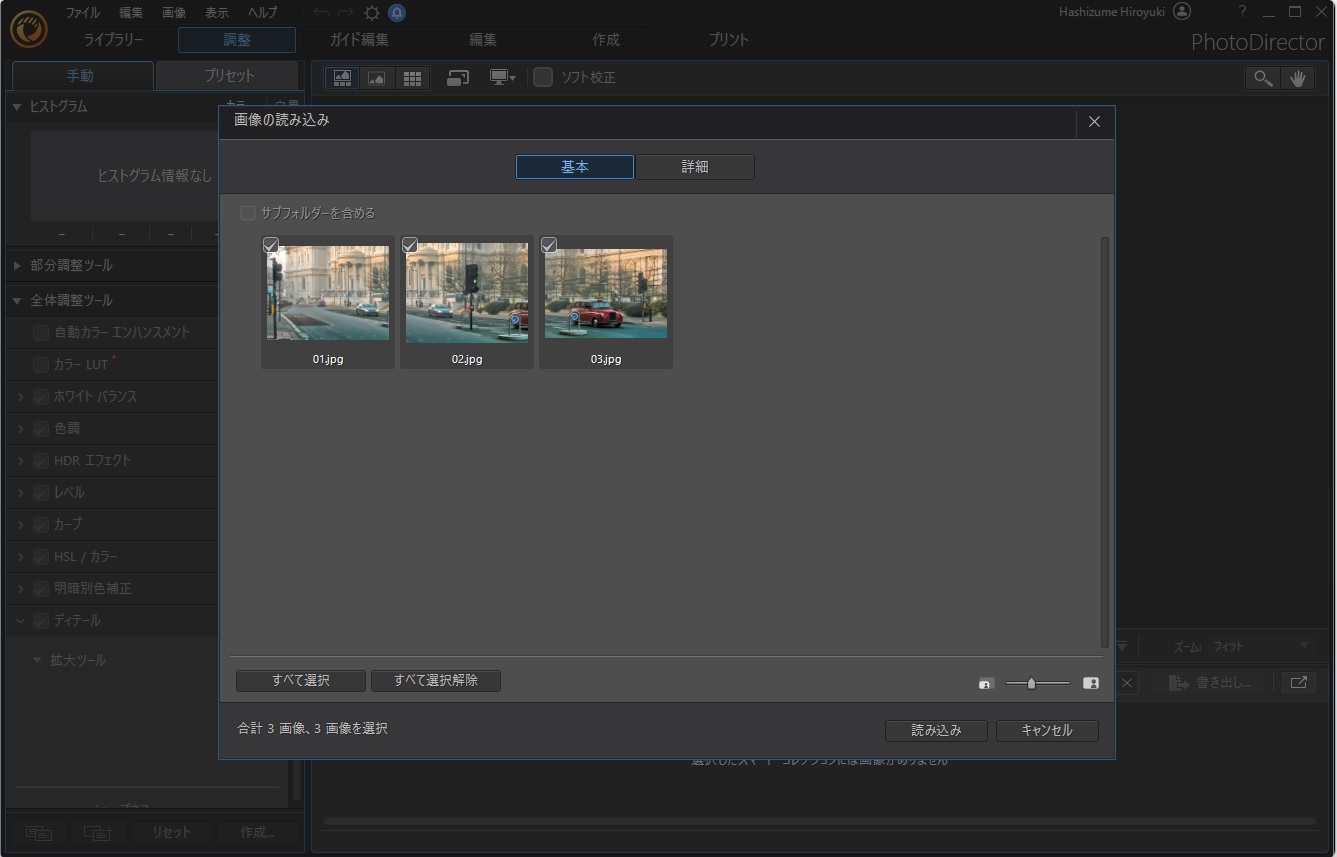This screenshot has height=857, width=1337.
Task: Click the 読み込み import button
Action: tap(936, 731)
